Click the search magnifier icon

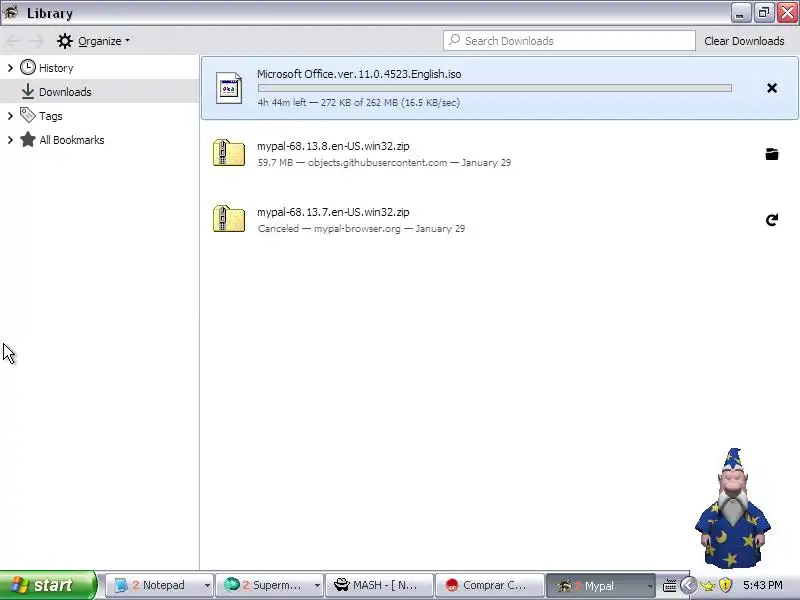pos(454,40)
